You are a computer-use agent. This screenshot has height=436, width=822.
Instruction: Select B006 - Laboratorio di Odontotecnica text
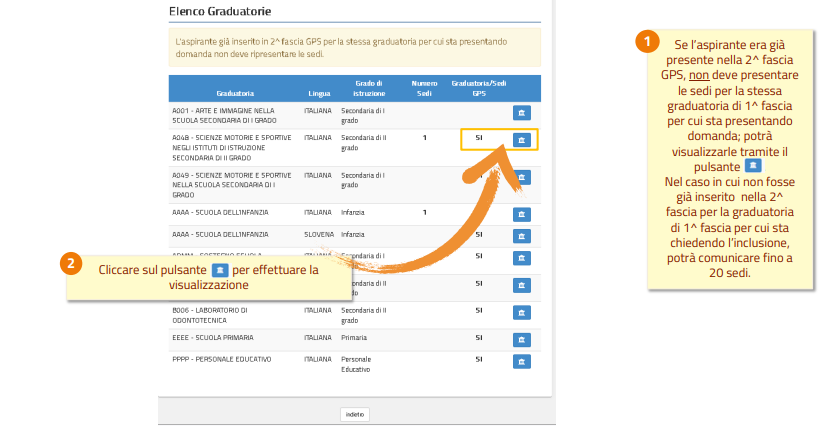(210, 315)
